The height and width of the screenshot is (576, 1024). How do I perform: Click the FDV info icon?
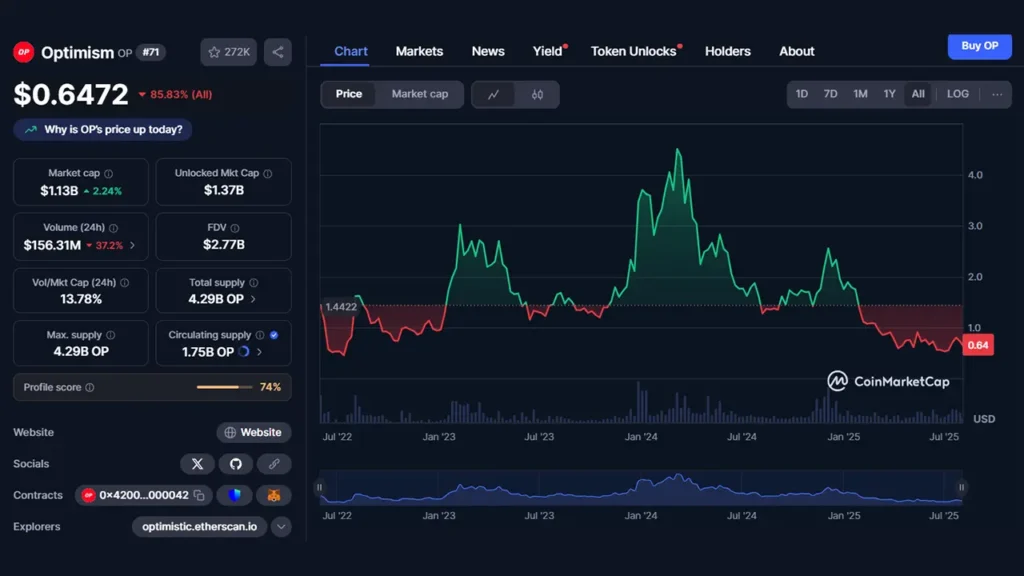pos(235,228)
